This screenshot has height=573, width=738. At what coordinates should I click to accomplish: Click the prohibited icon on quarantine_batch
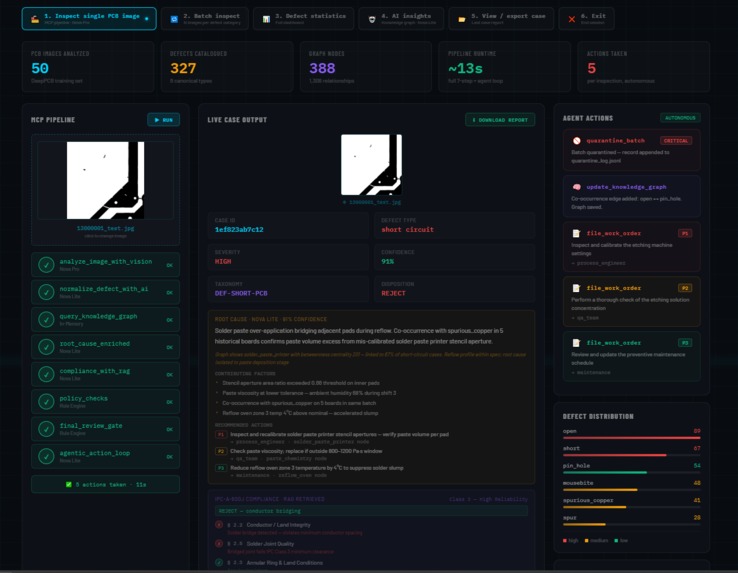coord(577,141)
